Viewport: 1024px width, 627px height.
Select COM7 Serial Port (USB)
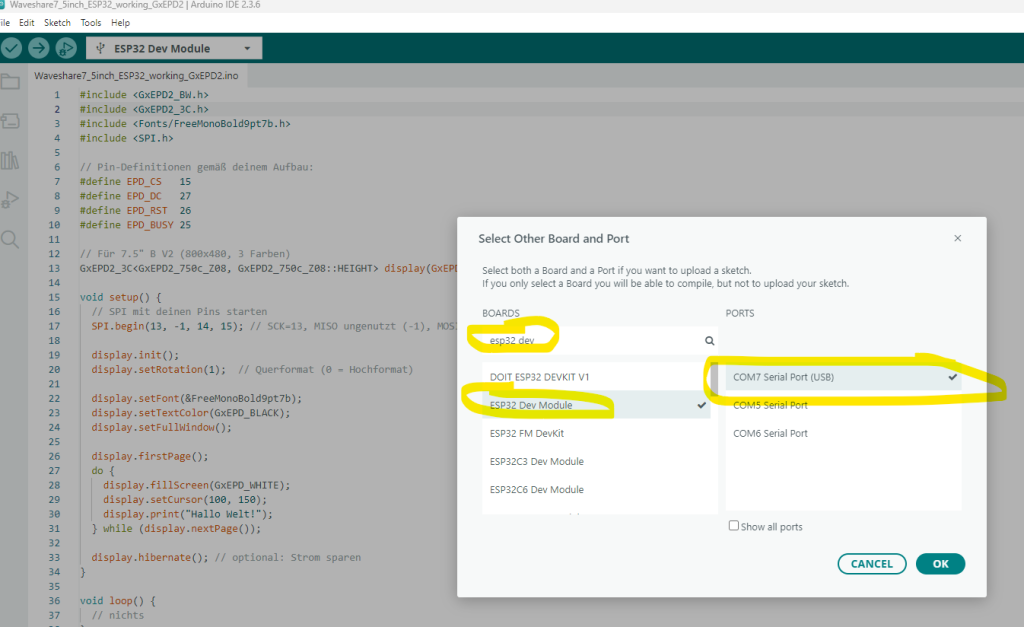pos(843,377)
